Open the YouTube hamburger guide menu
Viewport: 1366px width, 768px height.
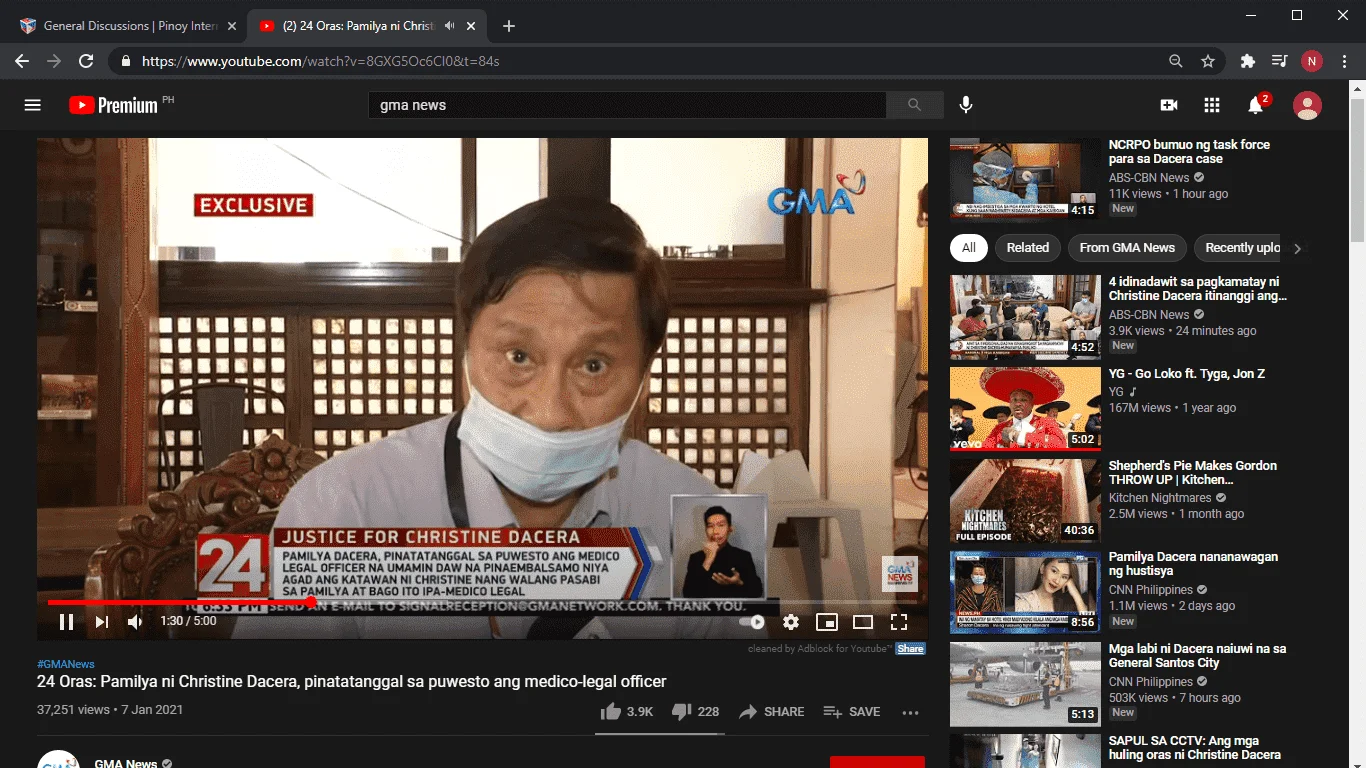click(33, 105)
